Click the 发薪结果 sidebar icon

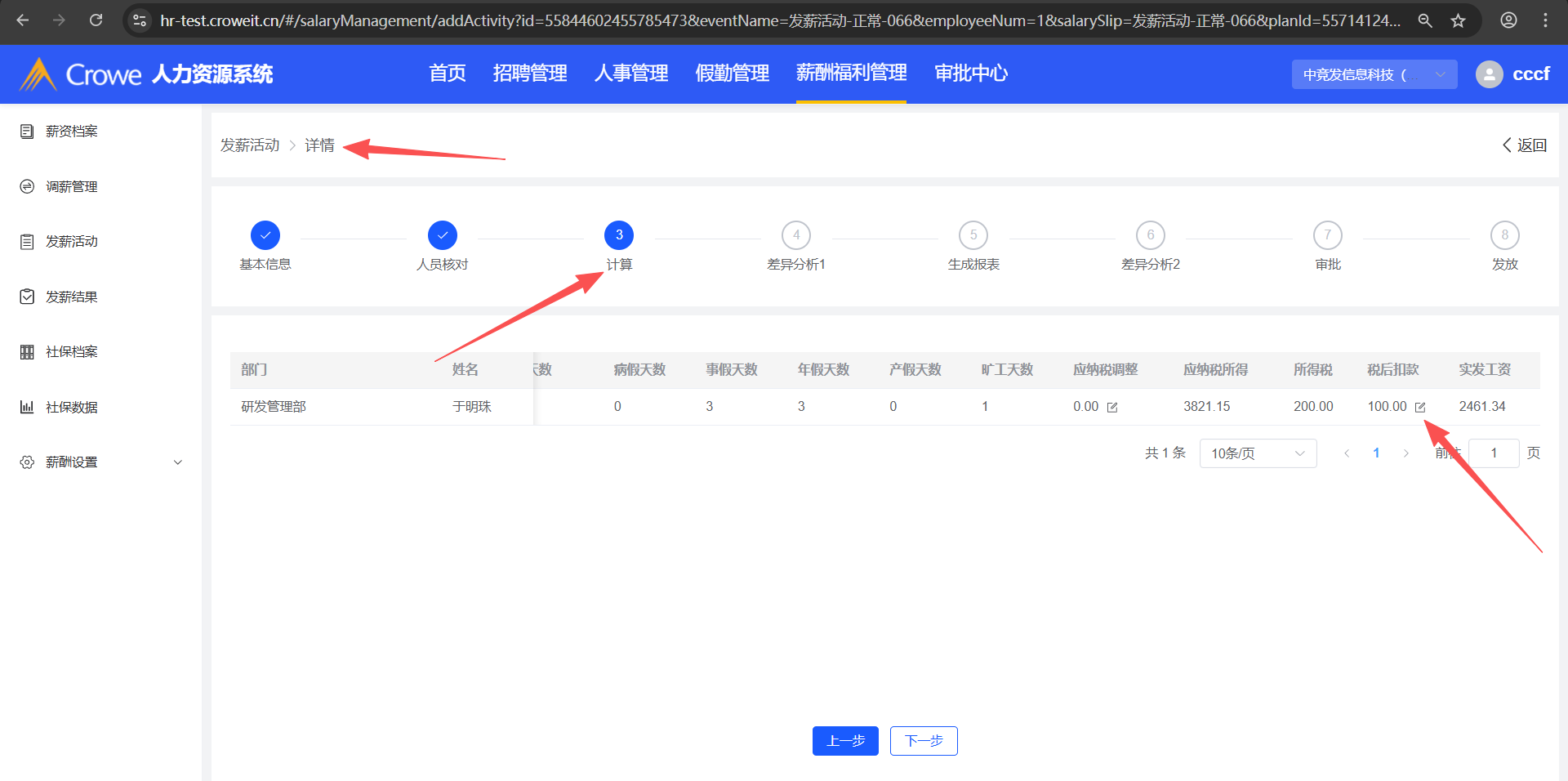pyautogui.click(x=27, y=297)
